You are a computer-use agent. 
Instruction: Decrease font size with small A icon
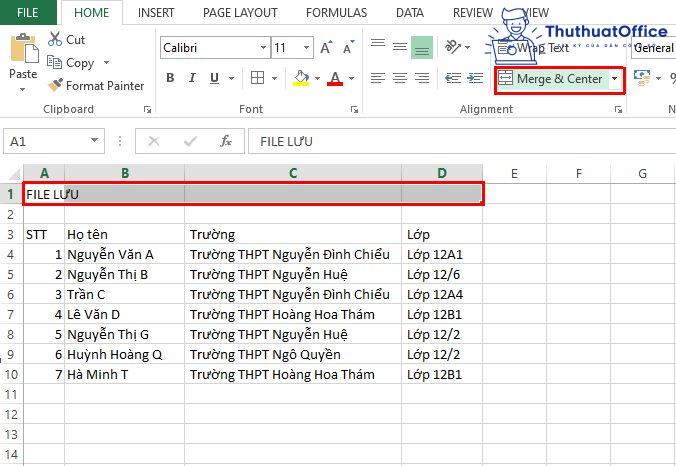(x=348, y=47)
